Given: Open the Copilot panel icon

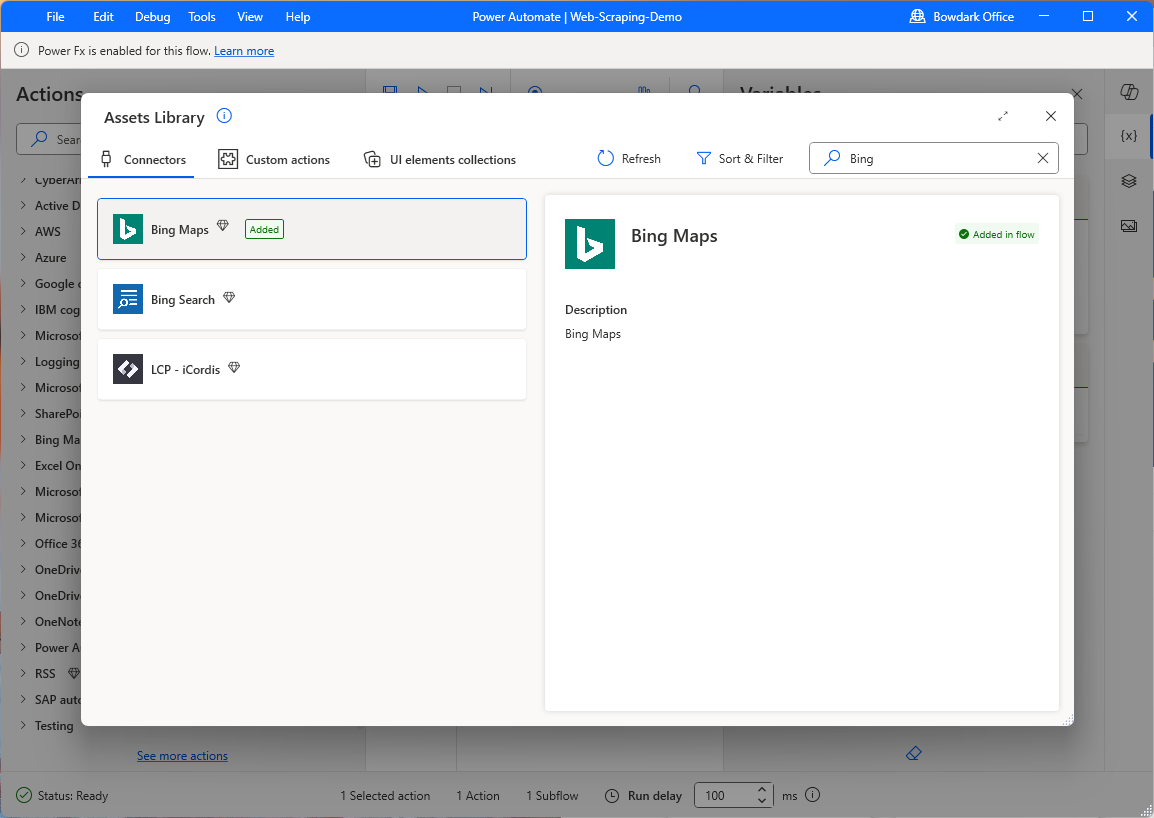Looking at the screenshot, I should pyautogui.click(x=1129, y=91).
